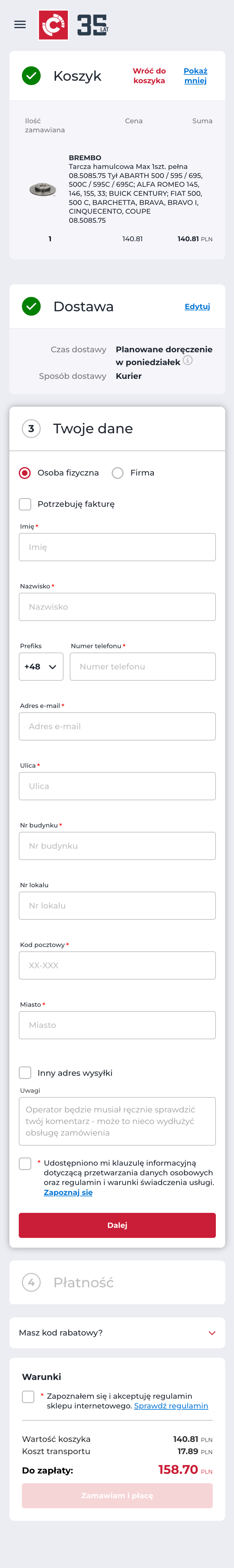Click the 35 LAT anniversary logo

pyautogui.click(x=93, y=25)
